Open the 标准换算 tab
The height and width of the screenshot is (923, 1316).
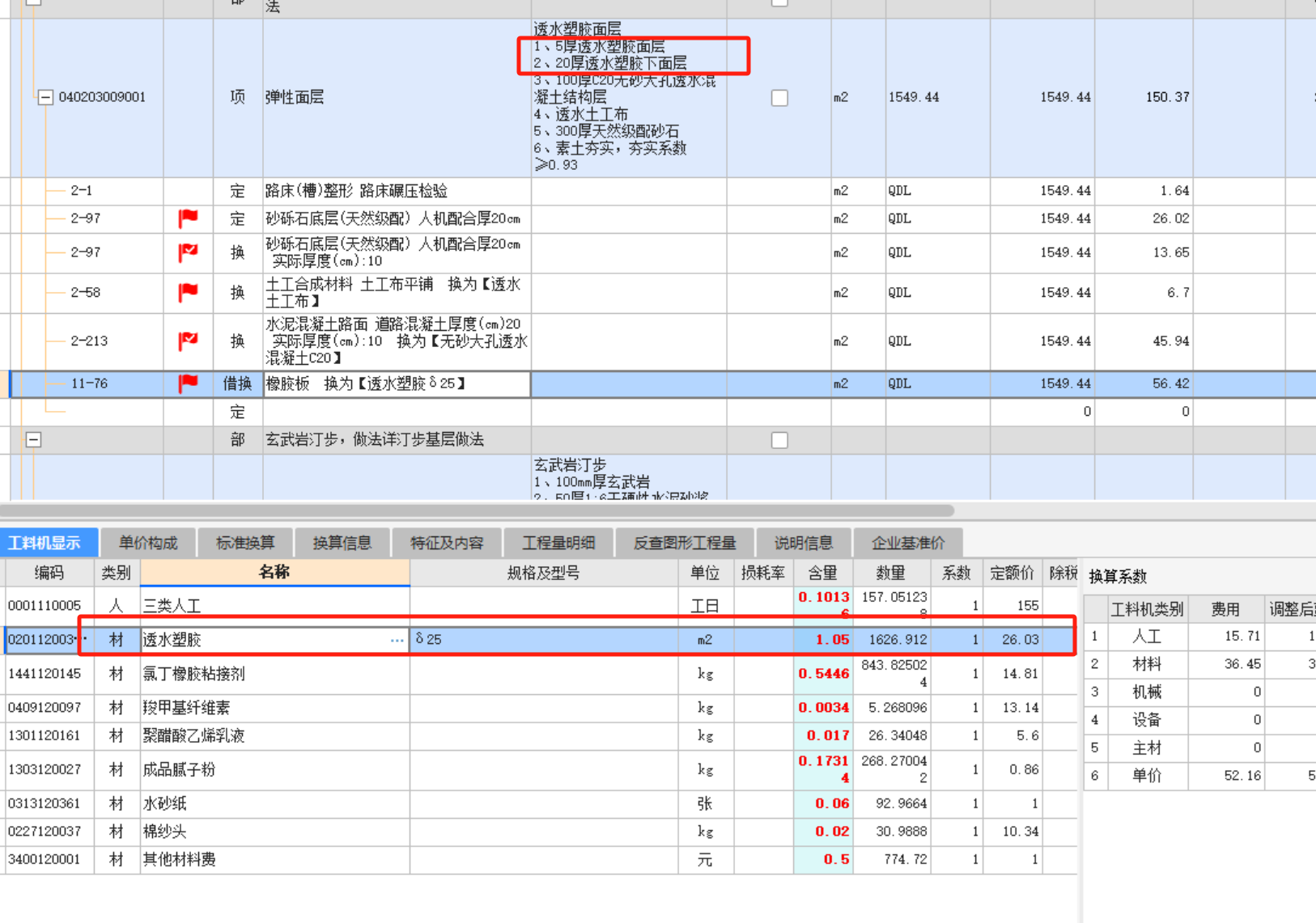[x=245, y=543]
